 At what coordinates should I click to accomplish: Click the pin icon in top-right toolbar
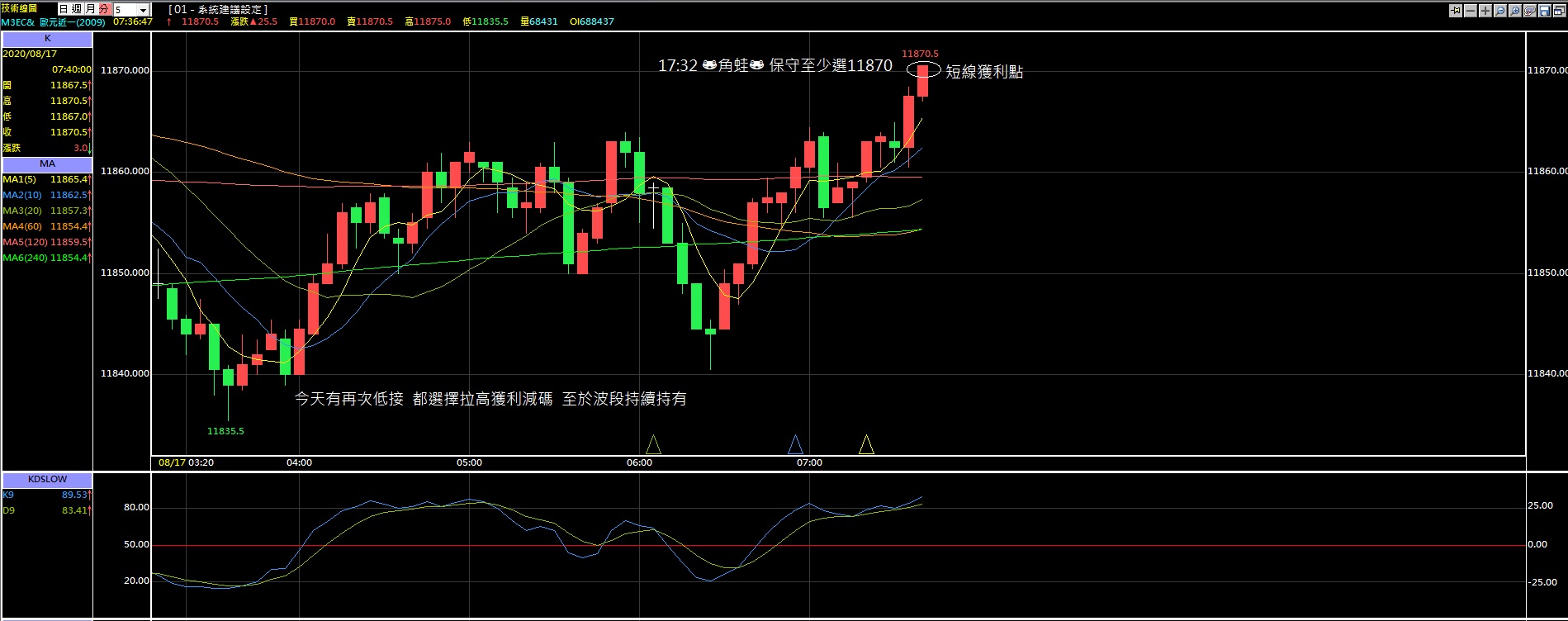[x=1456, y=11]
